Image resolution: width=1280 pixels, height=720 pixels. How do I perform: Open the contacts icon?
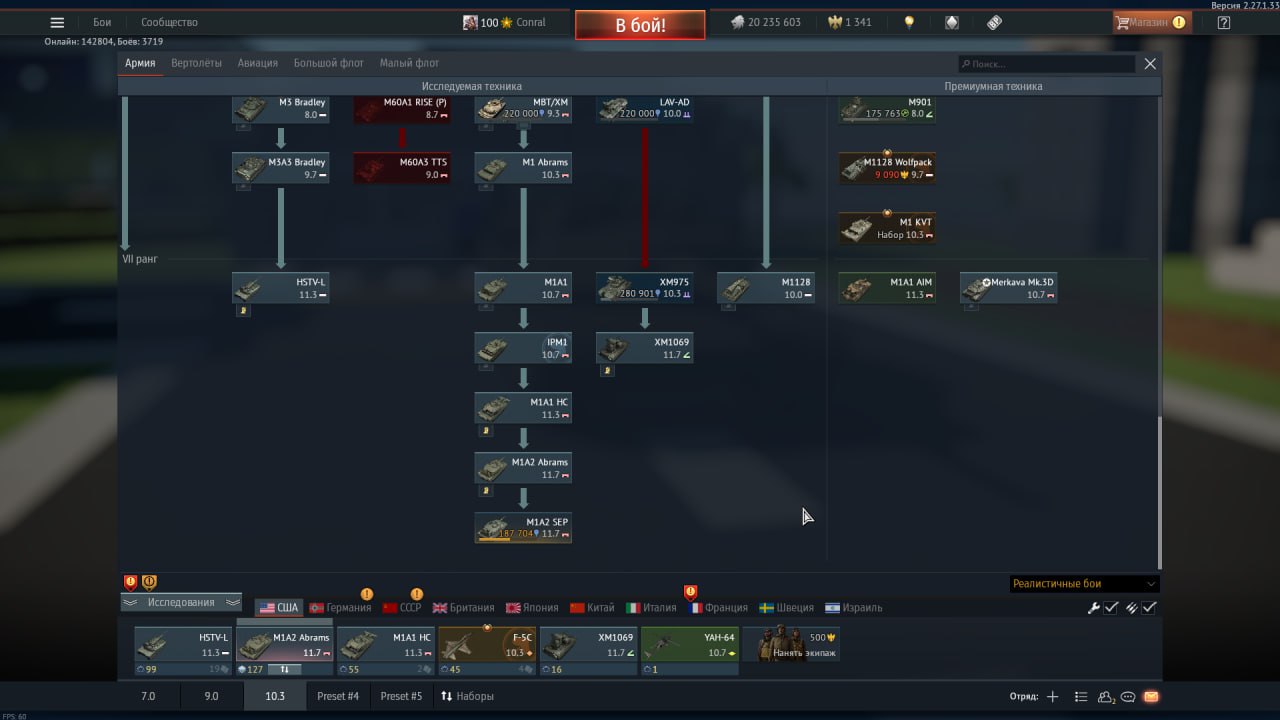(1106, 697)
